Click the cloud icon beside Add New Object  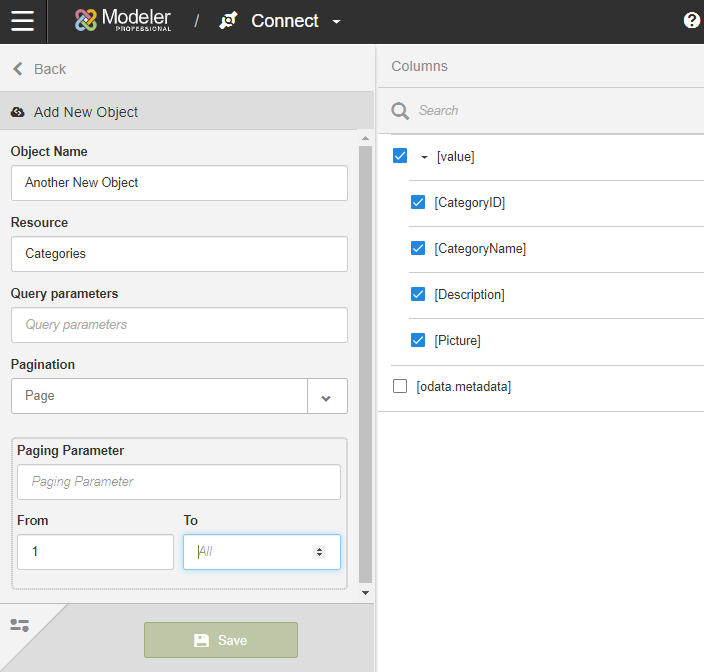[x=18, y=112]
